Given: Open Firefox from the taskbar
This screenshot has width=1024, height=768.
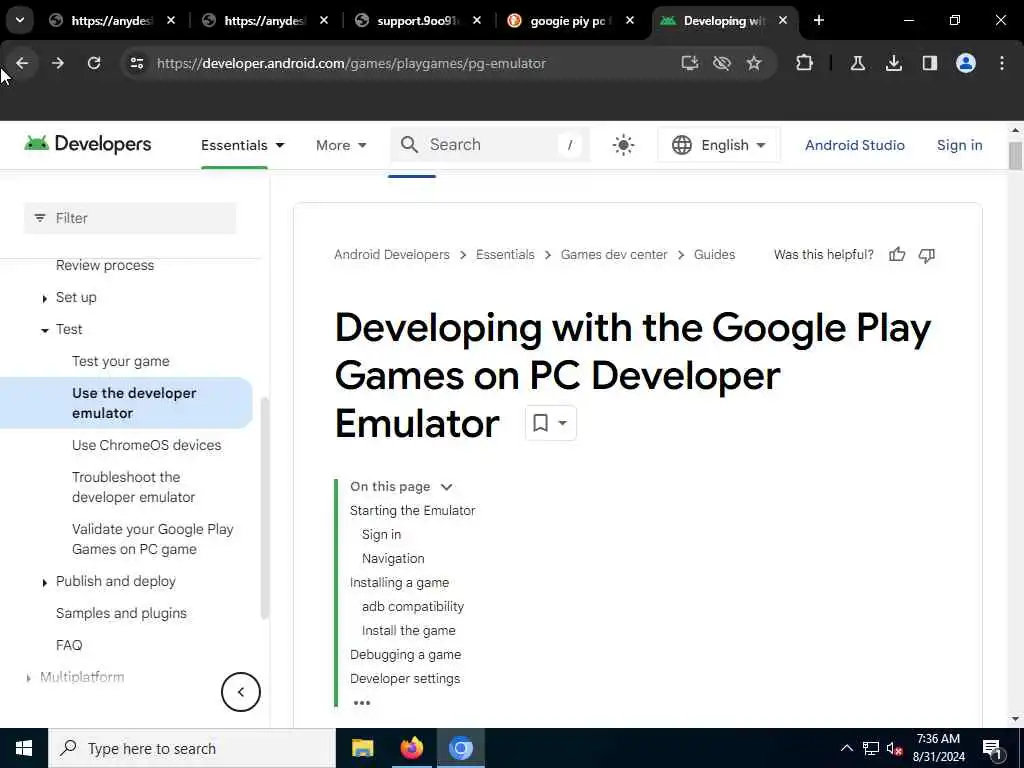Looking at the screenshot, I should coord(411,748).
